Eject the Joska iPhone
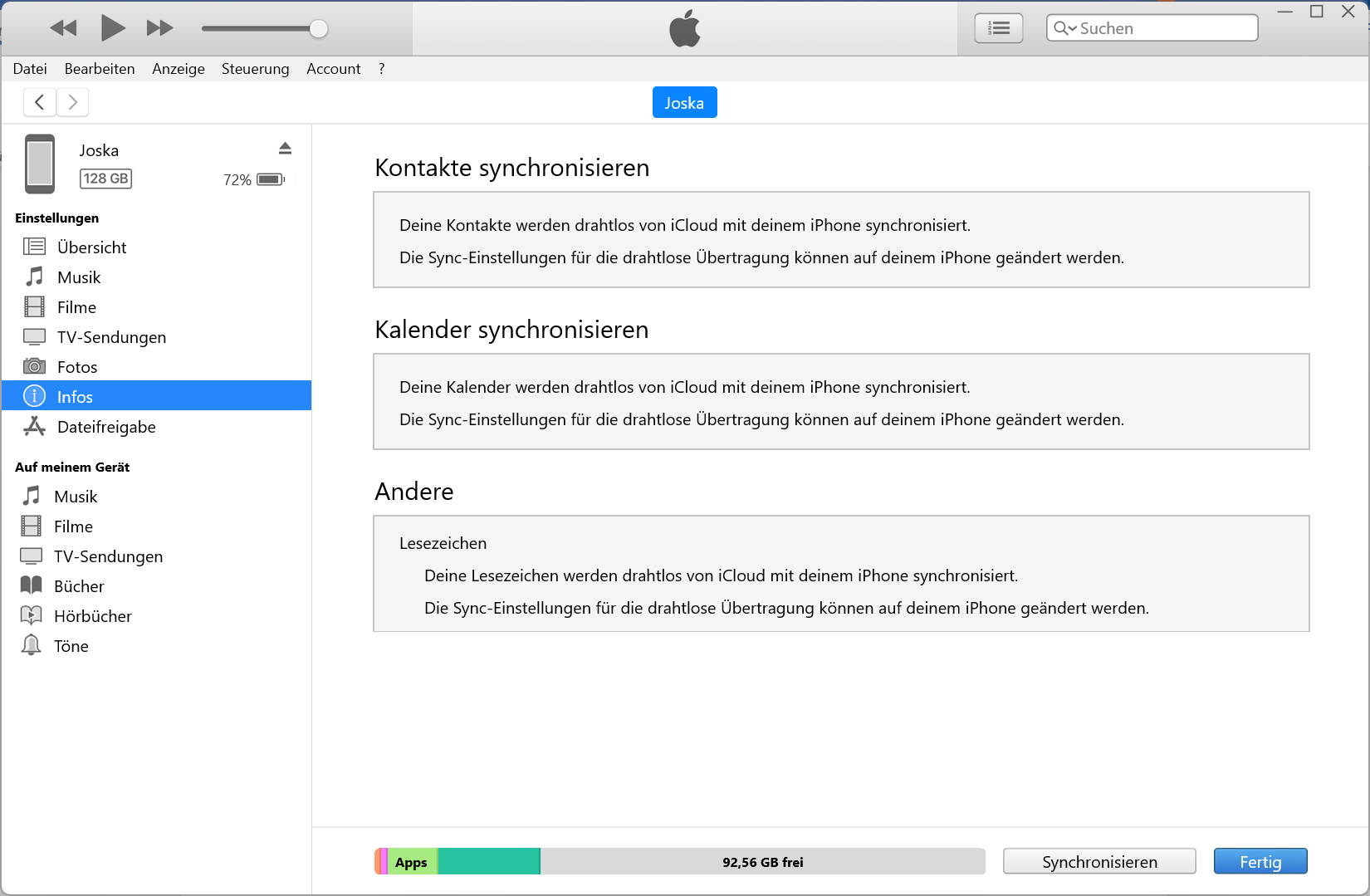The width and height of the screenshot is (1370, 896). (285, 149)
